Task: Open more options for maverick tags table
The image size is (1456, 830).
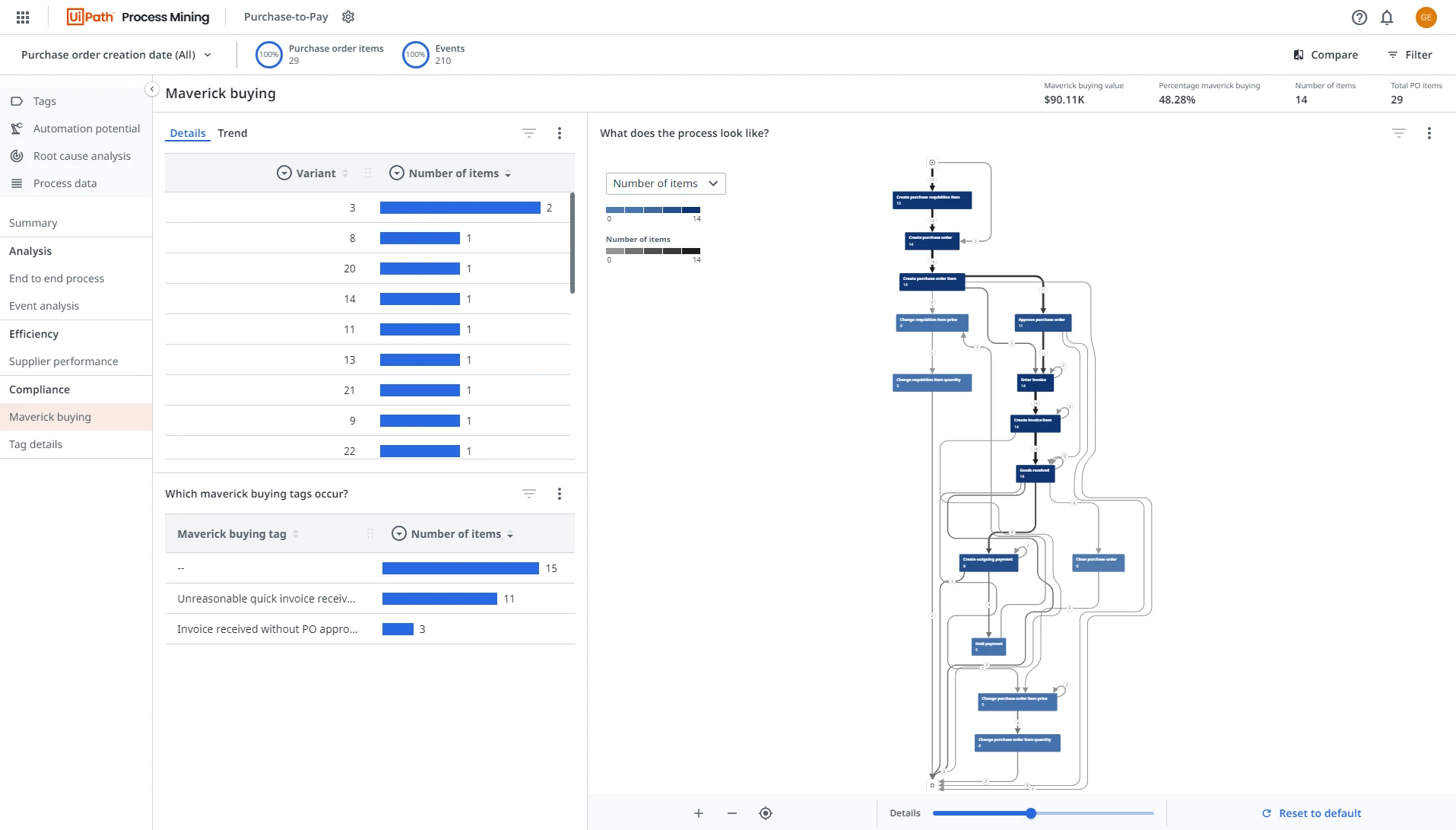Action: pos(560,494)
